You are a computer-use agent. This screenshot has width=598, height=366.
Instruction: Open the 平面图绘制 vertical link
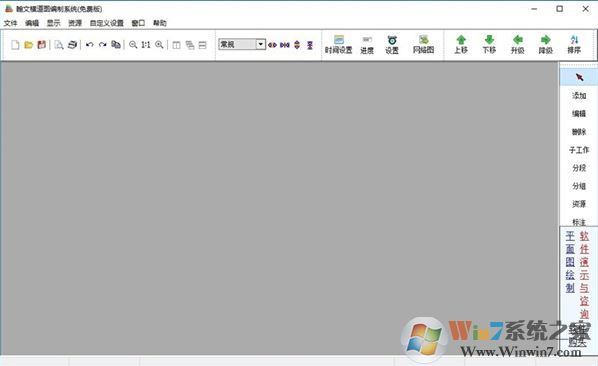tap(570, 262)
